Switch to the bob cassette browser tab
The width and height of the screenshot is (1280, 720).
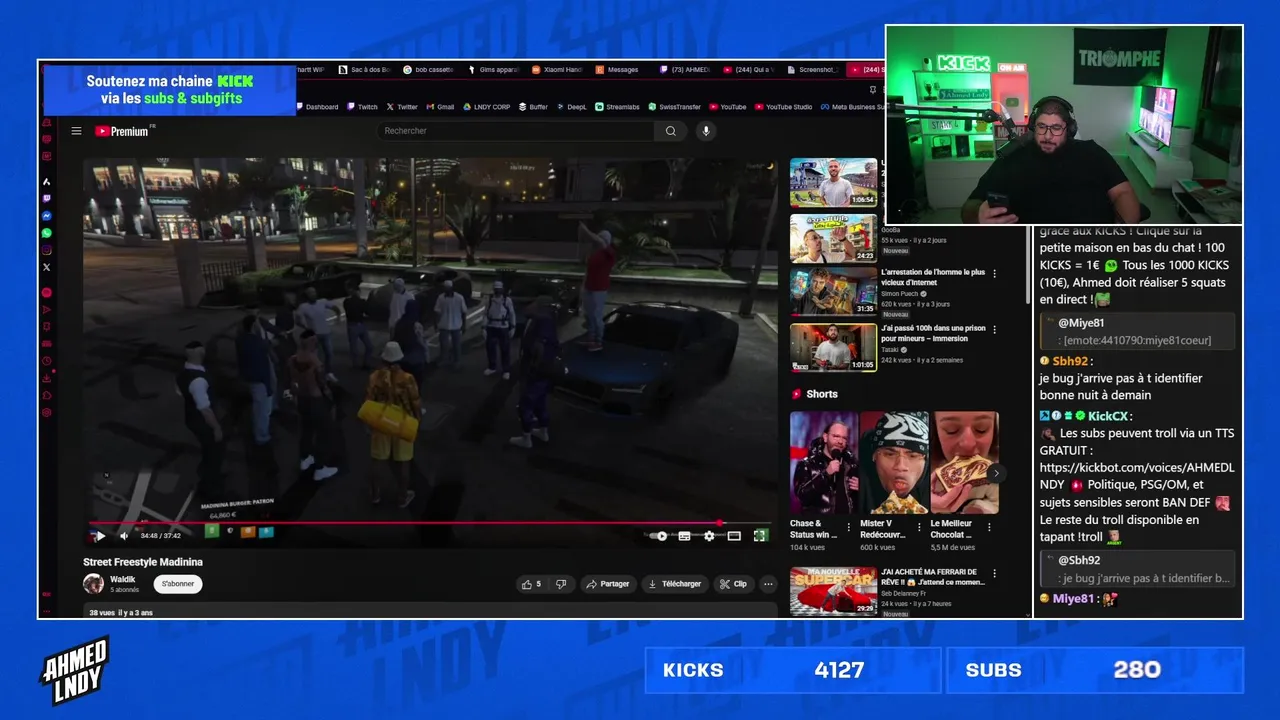(429, 70)
